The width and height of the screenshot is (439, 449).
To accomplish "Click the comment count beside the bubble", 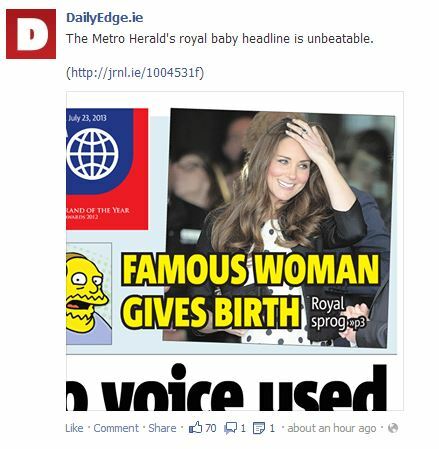I will click(x=243, y=428).
